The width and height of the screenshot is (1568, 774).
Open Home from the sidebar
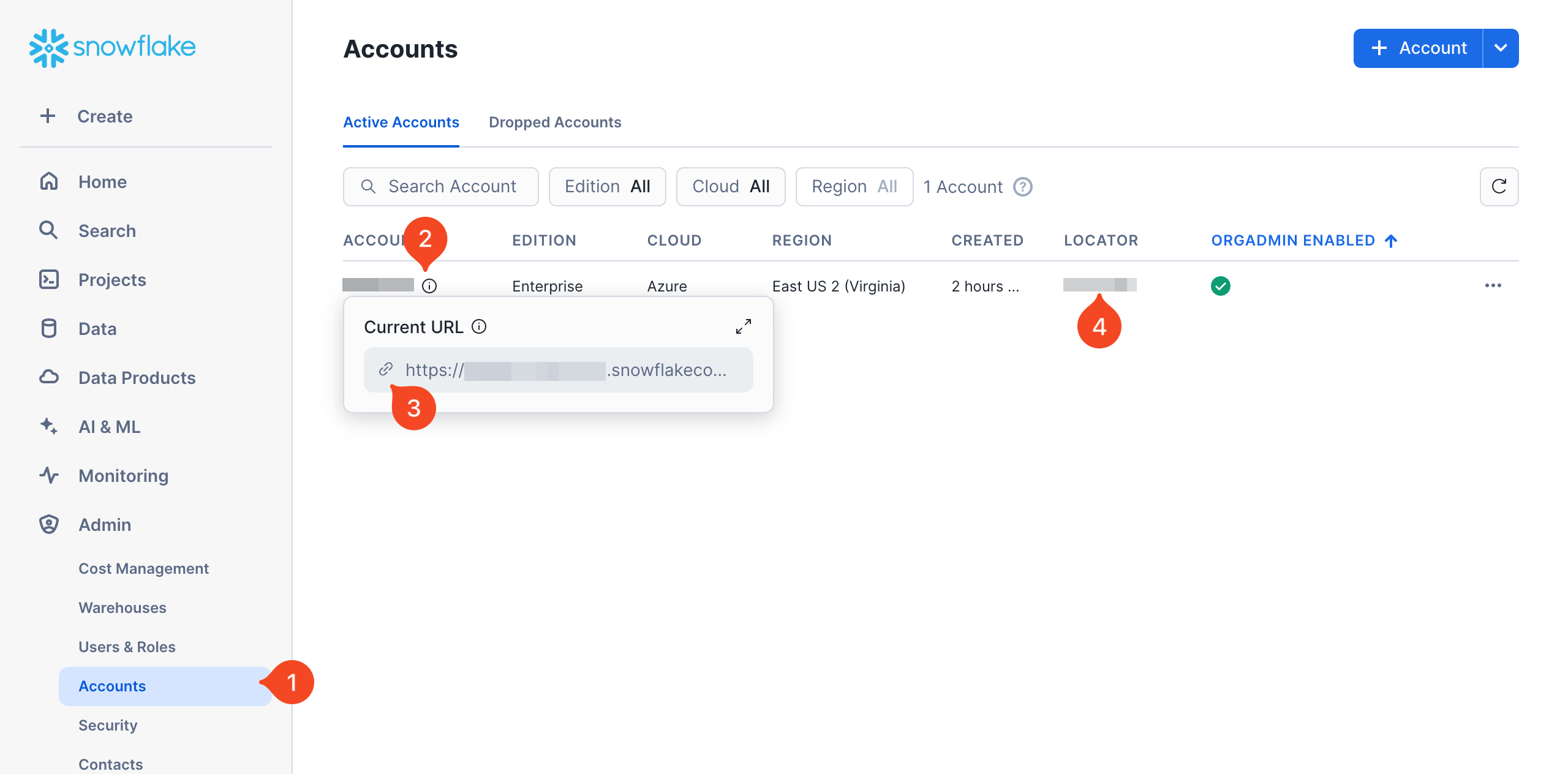(102, 182)
